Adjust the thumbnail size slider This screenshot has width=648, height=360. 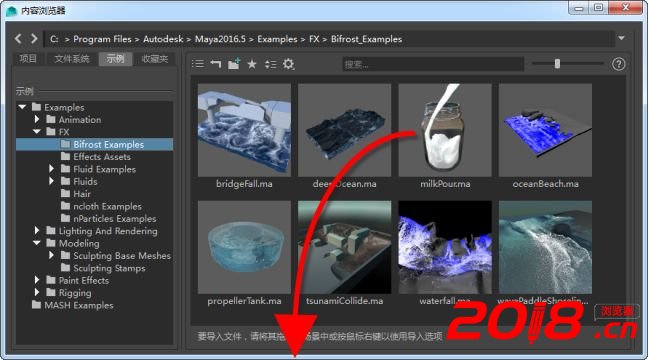point(557,64)
